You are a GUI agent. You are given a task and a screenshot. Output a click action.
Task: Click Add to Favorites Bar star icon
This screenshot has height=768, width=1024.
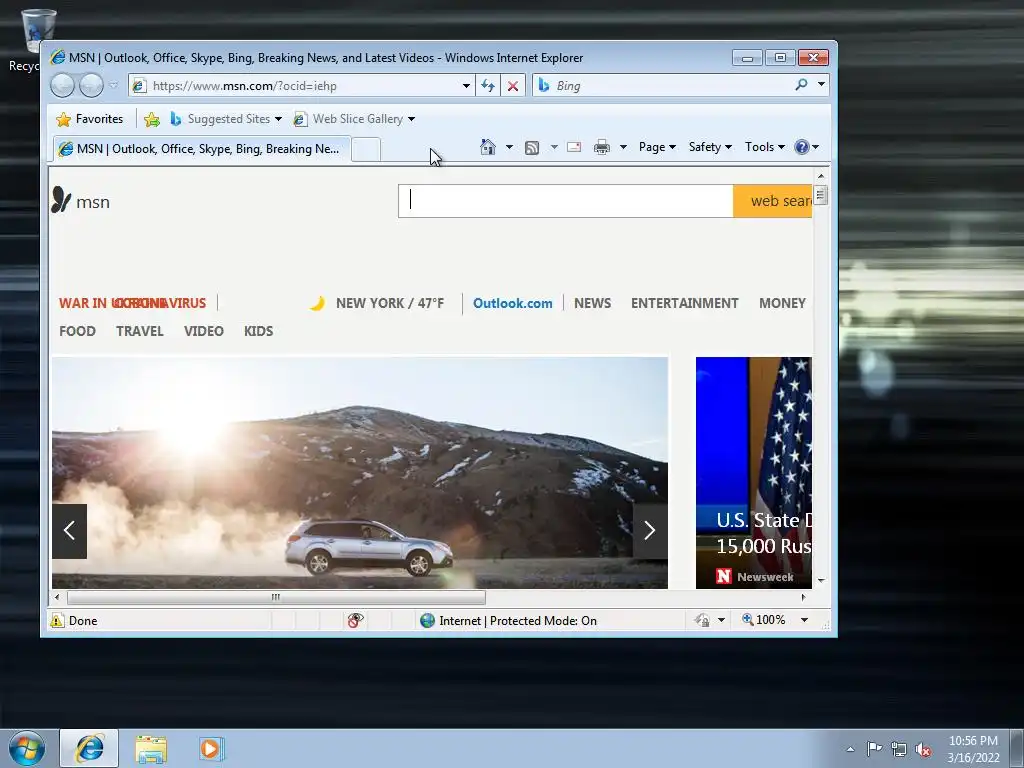[x=152, y=119]
